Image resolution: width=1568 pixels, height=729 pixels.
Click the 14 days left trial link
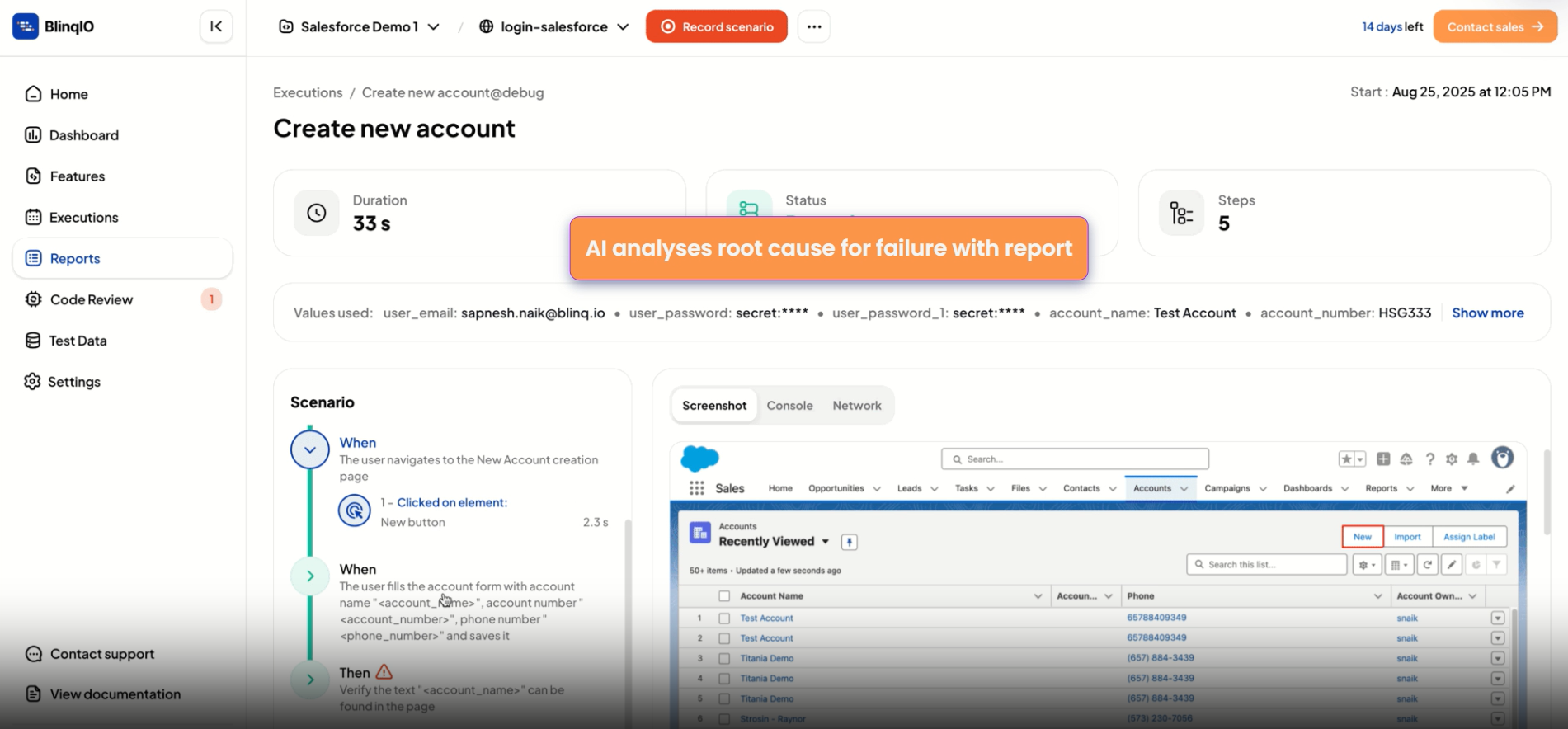pyautogui.click(x=1392, y=26)
